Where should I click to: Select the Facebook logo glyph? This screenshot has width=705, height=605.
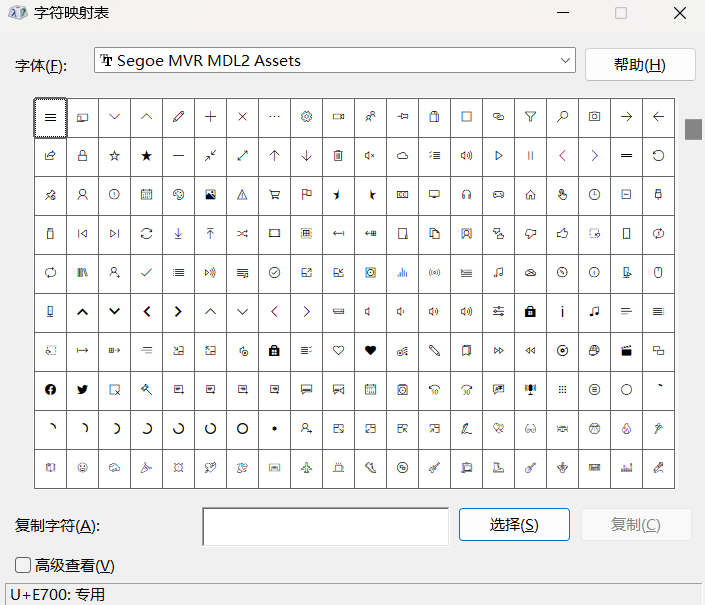pyautogui.click(x=50, y=390)
